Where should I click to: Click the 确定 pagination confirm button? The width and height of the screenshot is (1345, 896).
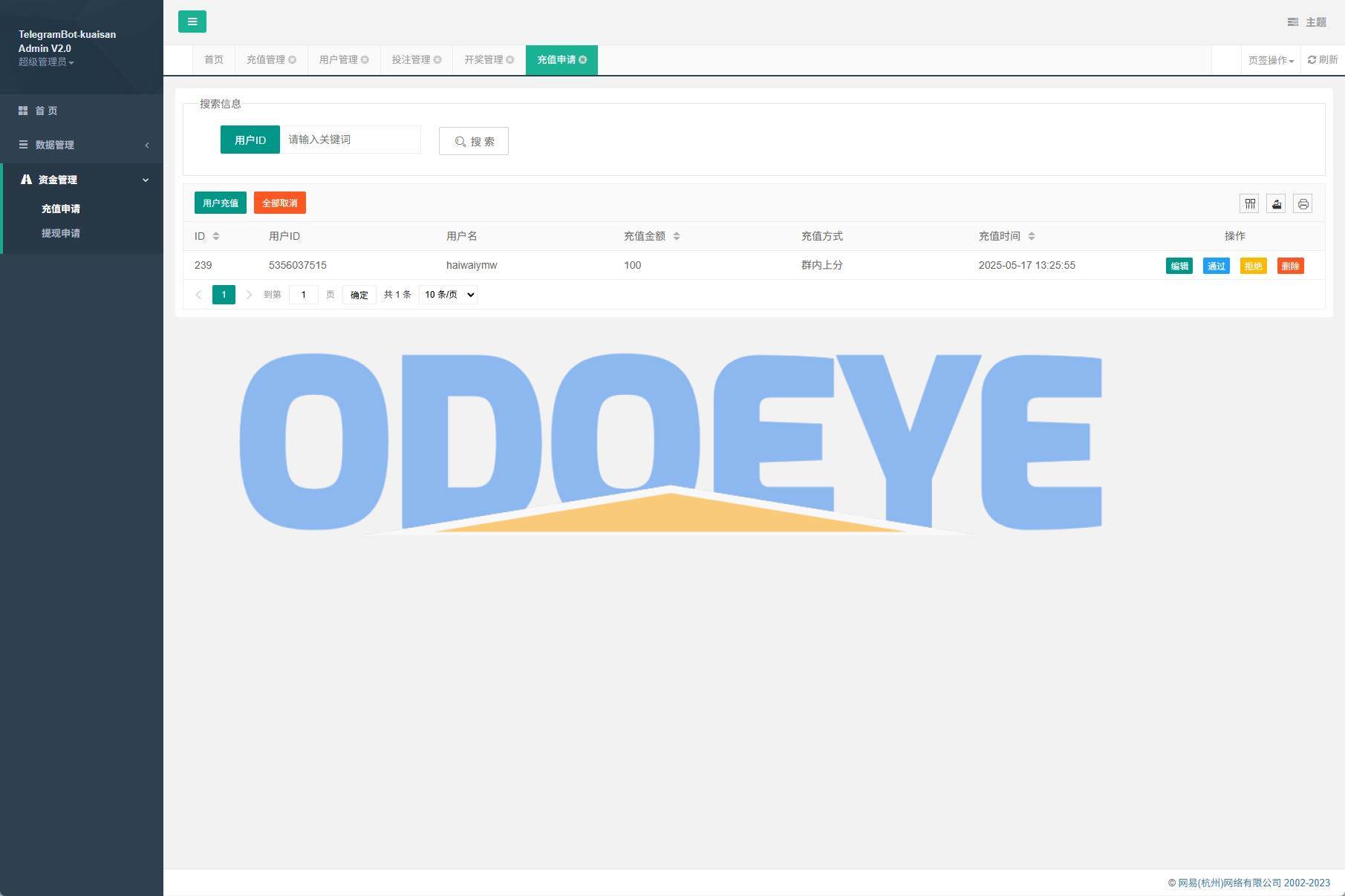[359, 295]
